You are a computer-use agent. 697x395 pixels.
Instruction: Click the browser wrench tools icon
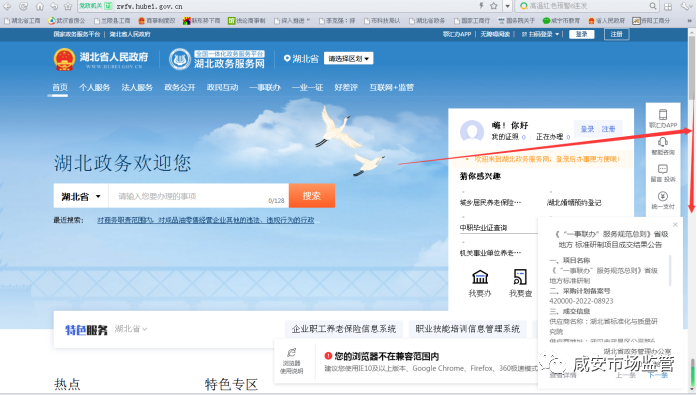tap(685, 6)
